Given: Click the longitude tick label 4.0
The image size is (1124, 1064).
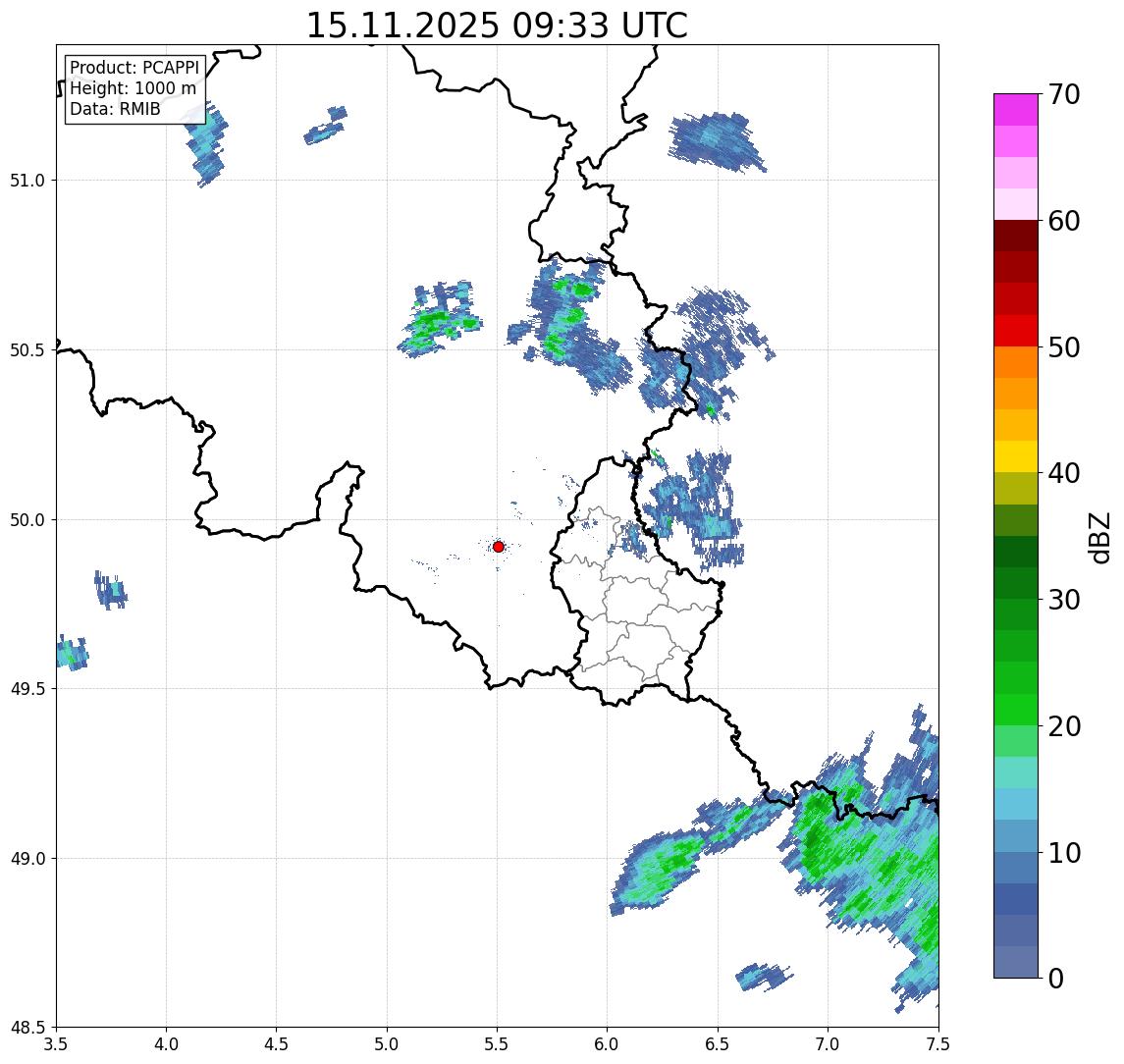Looking at the screenshot, I should coord(166,1044).
